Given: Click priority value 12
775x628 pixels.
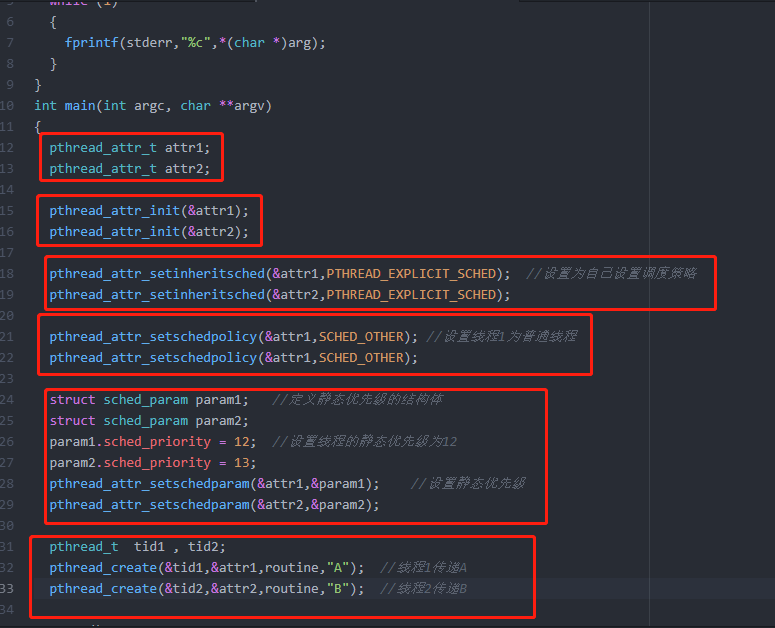Looking at the screenshot, I should [242, 442].
